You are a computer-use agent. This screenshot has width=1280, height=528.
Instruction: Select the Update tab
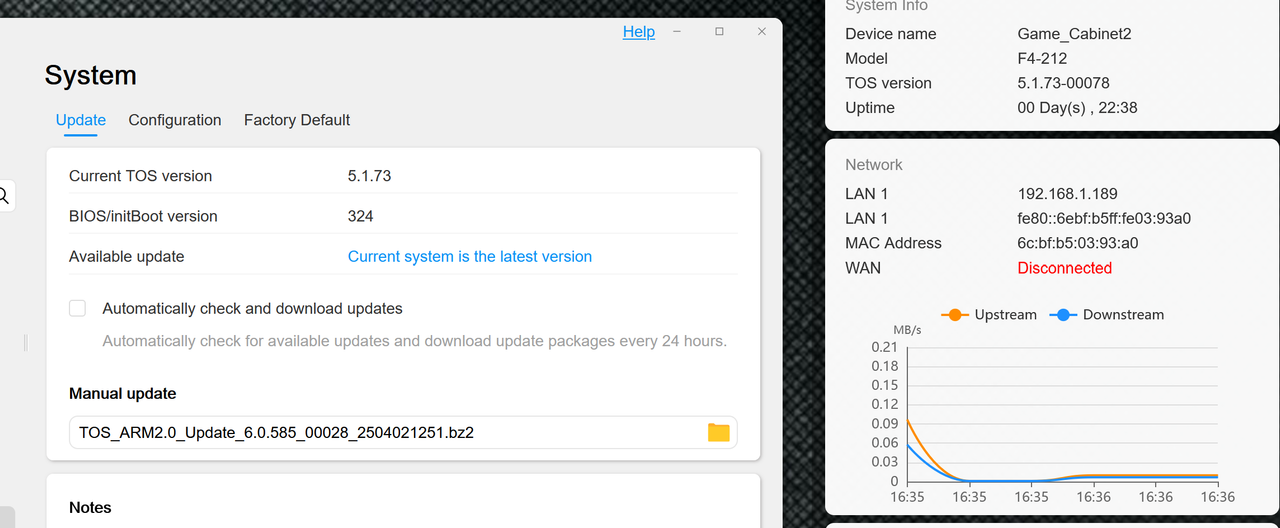point(81,120)
